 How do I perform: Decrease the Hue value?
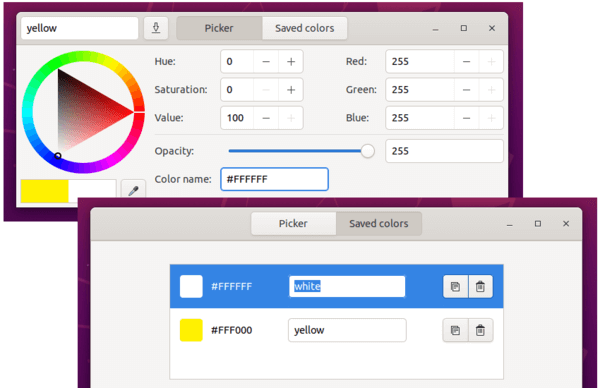click(266, 62)
